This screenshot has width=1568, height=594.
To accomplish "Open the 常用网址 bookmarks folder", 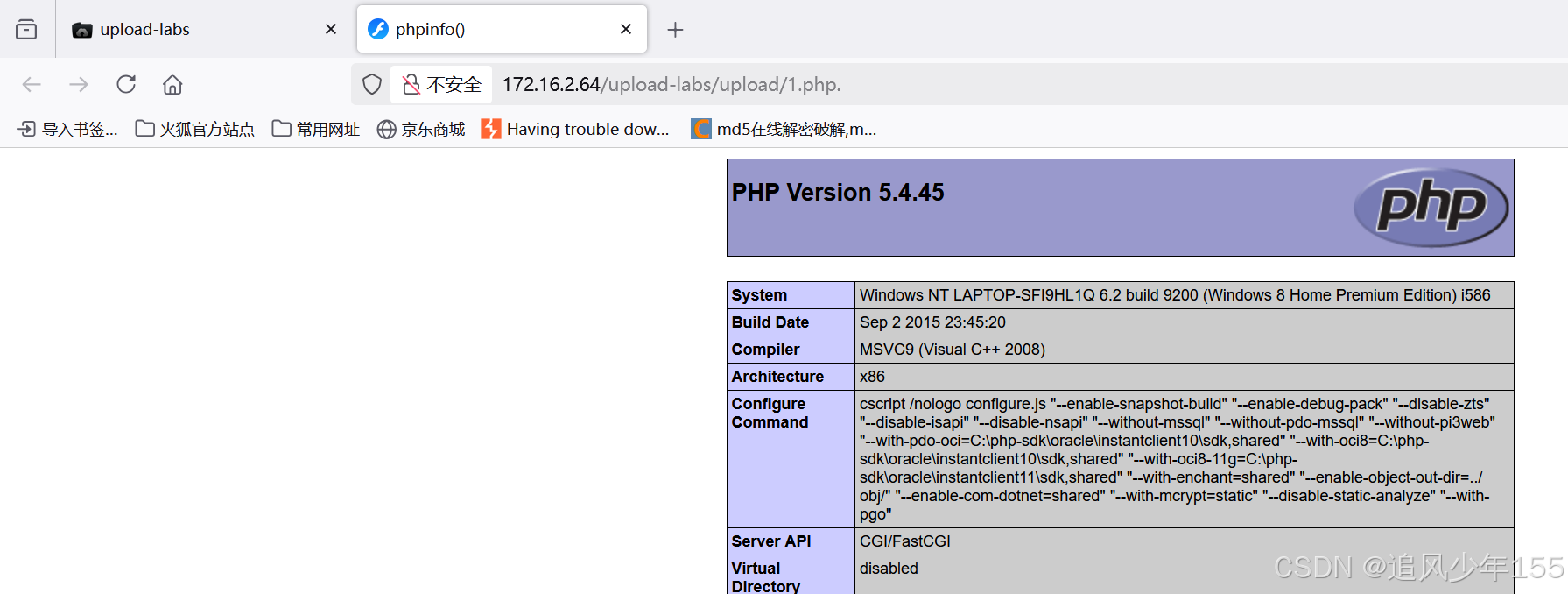I will [316, 129].
